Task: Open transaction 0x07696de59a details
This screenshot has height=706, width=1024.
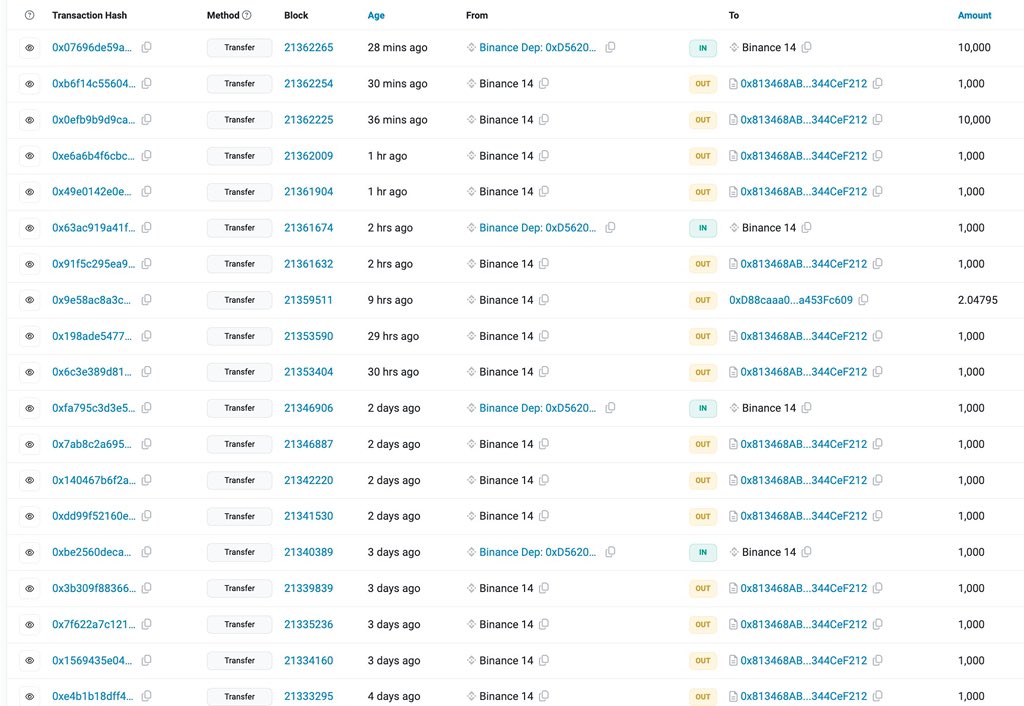Action: point(91,48)
